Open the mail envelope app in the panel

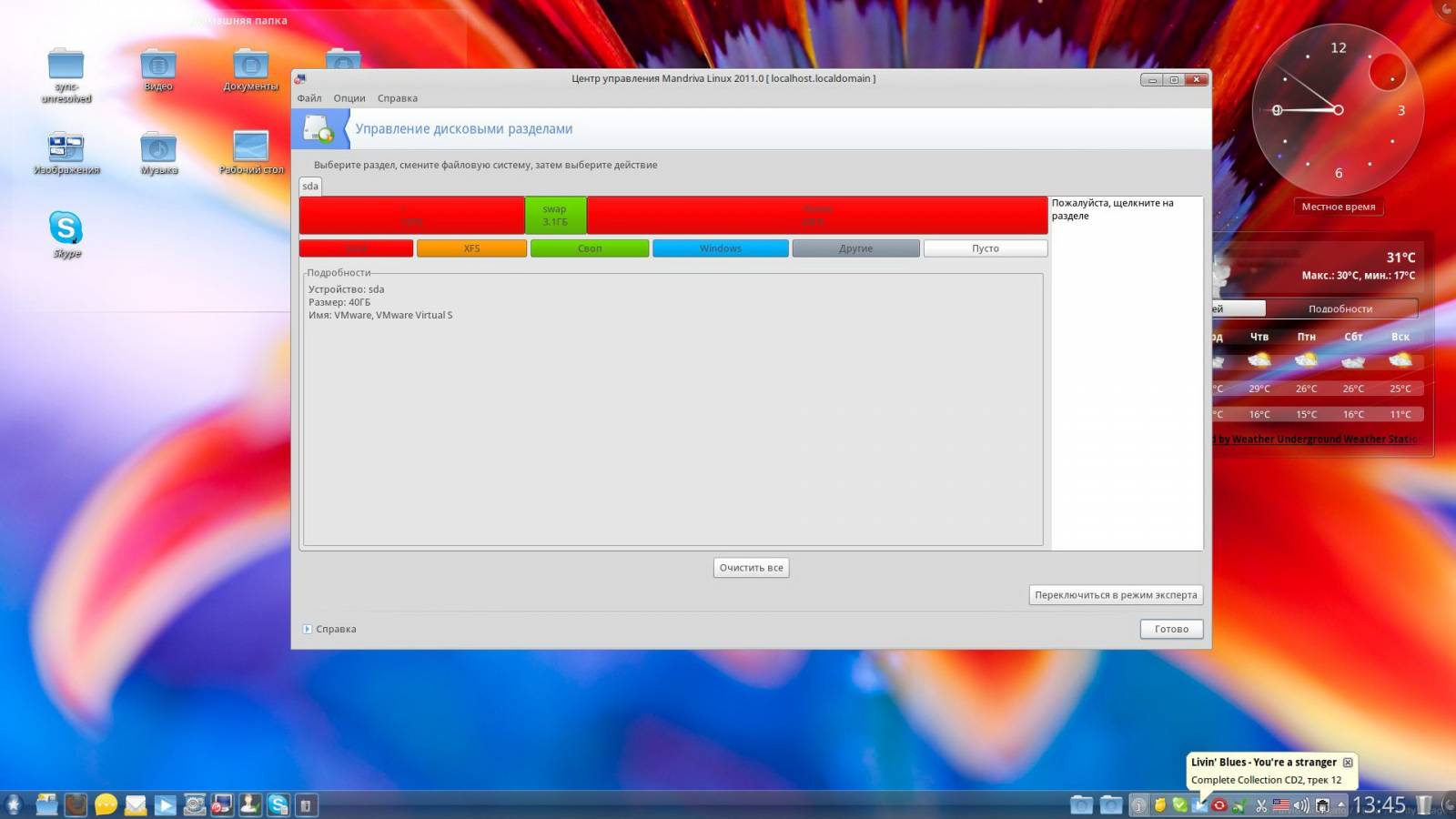point(136,804)
